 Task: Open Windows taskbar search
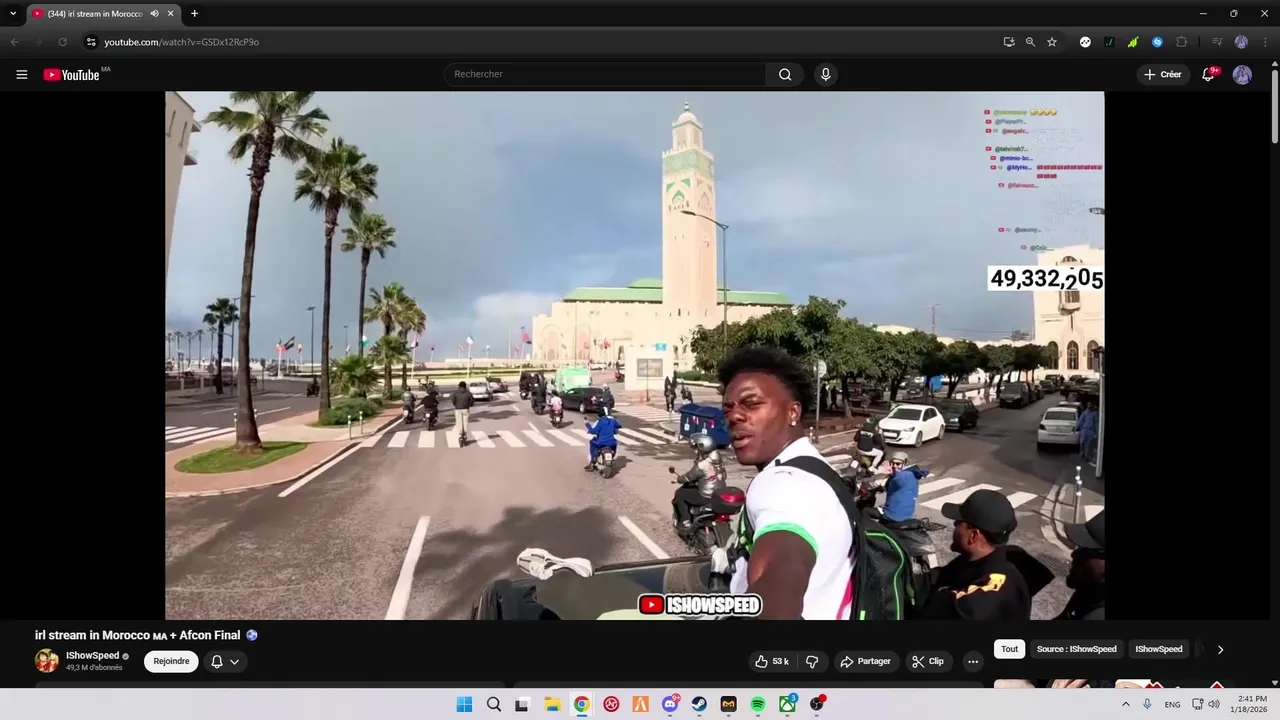[x=493, y=704]
